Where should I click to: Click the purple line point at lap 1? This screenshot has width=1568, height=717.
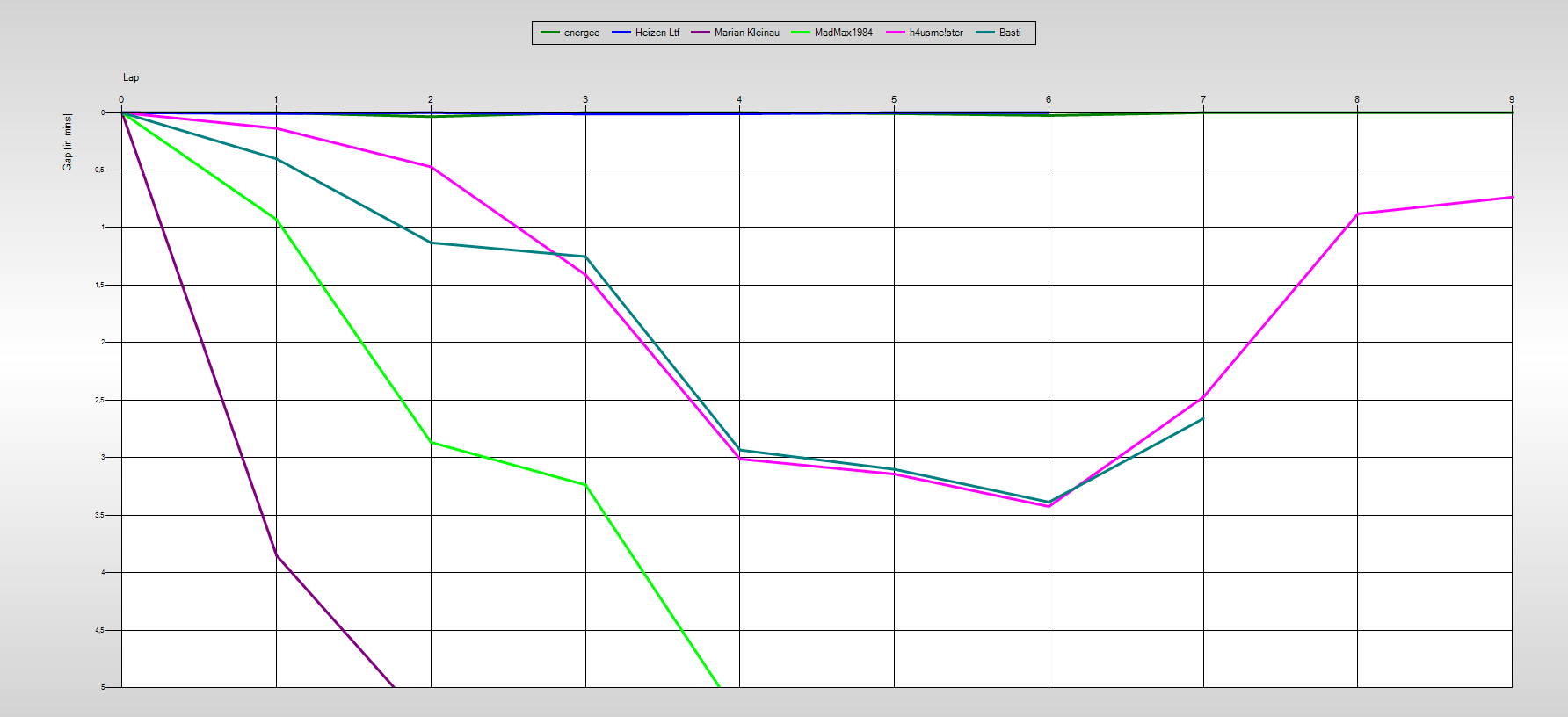[x=276, y=554]
